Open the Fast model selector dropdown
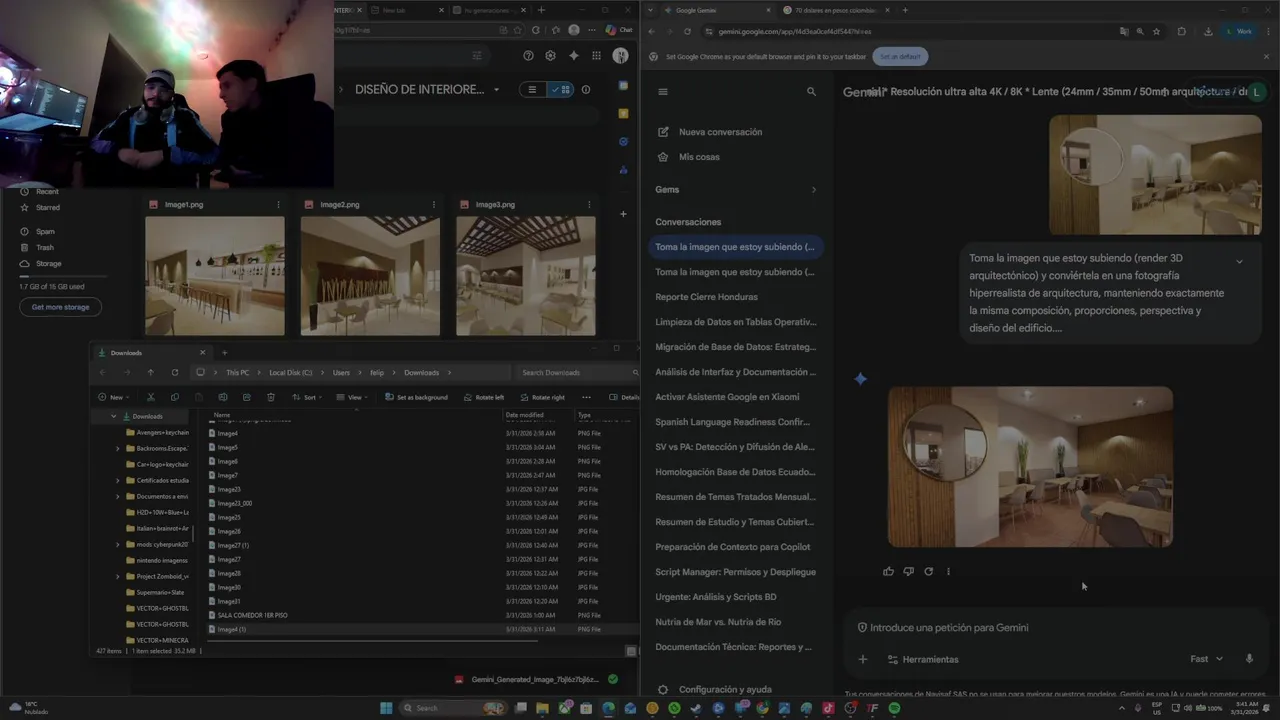This screenshot has width=1280, height=720. coord(1206,659)
